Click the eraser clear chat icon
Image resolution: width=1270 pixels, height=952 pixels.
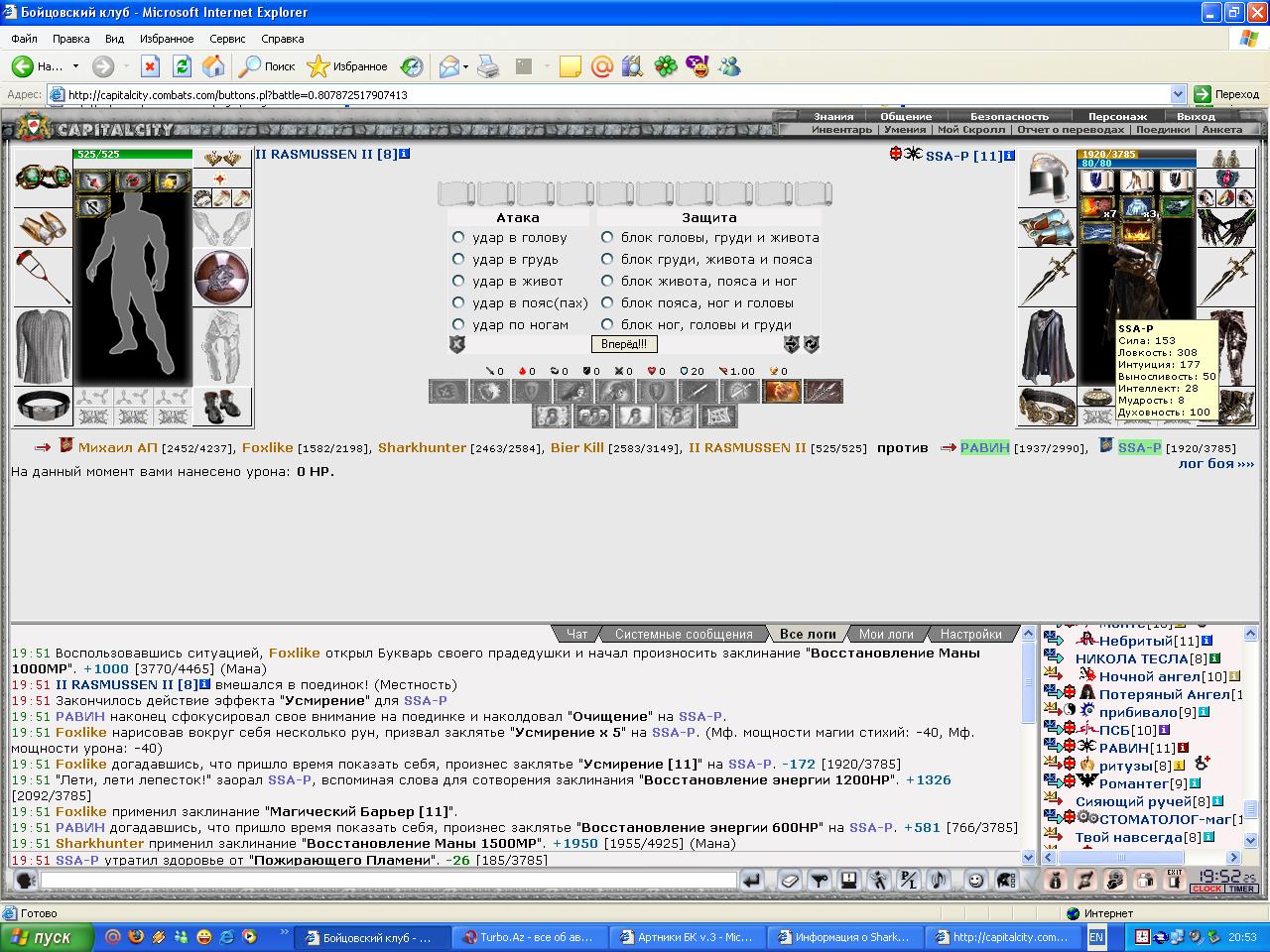[788, 880]
